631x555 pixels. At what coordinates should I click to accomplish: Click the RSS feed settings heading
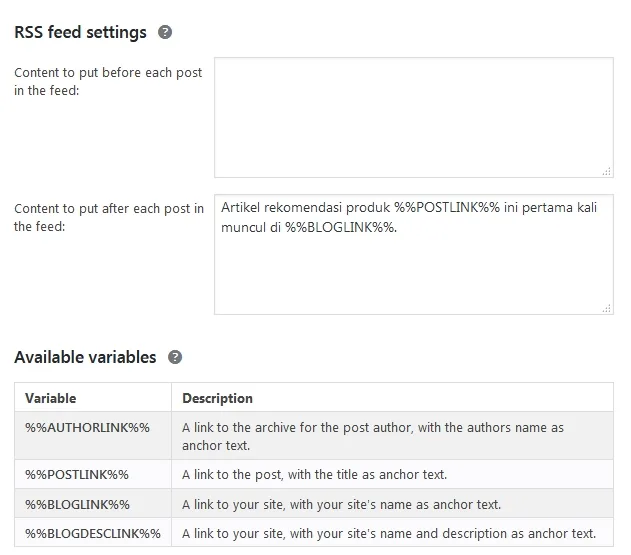pyautogui.click(x=80, y=32)
